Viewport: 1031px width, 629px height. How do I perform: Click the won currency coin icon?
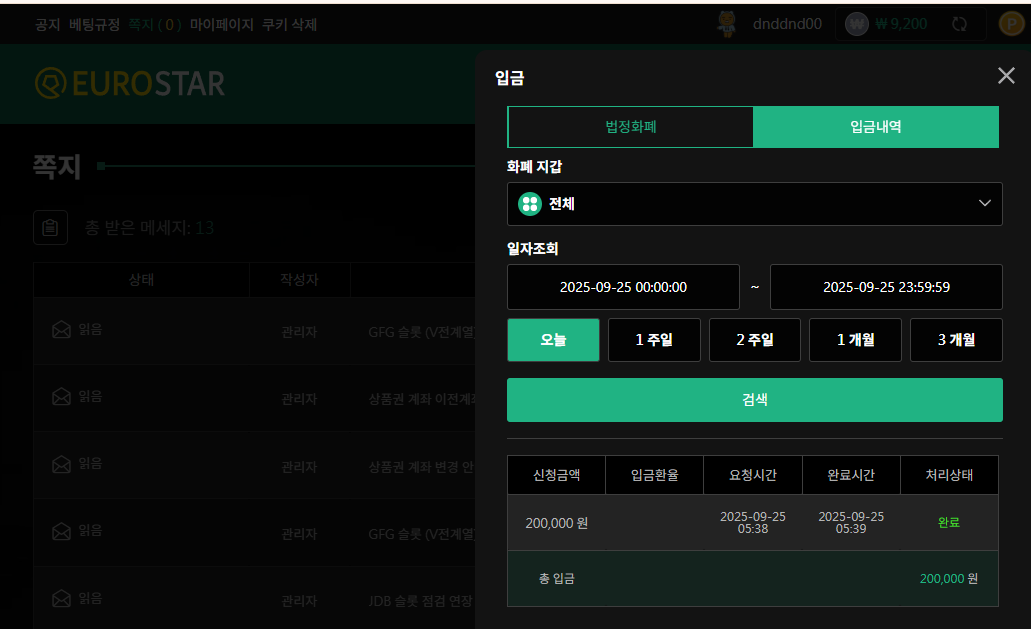click(856, 24)
